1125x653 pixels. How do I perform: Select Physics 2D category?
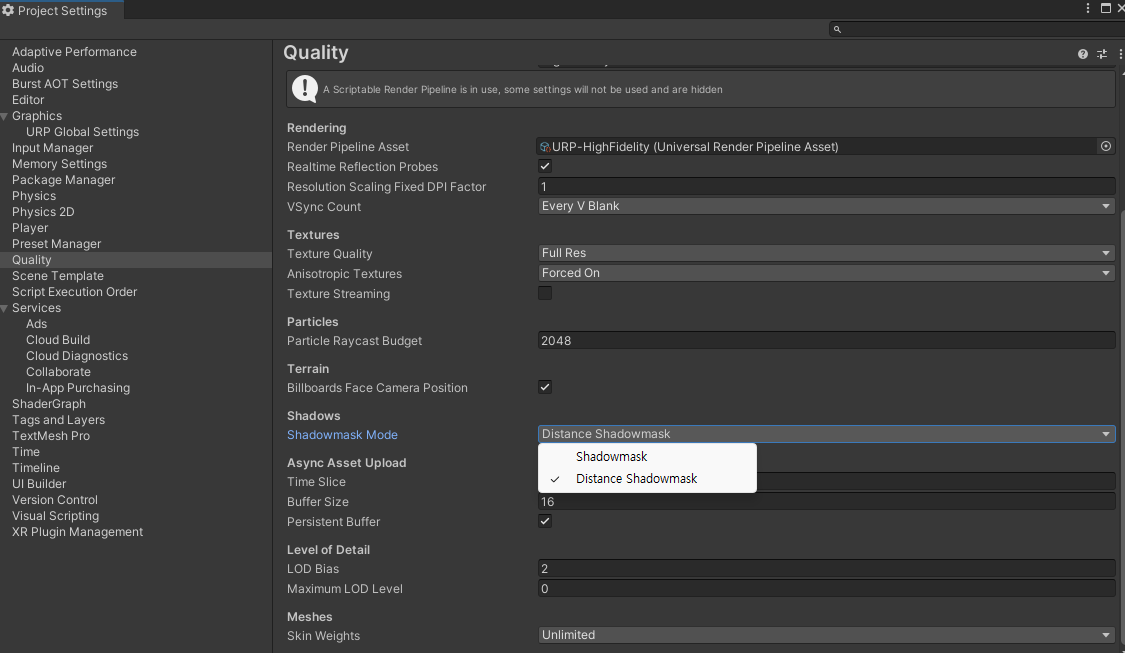point(43,212)
